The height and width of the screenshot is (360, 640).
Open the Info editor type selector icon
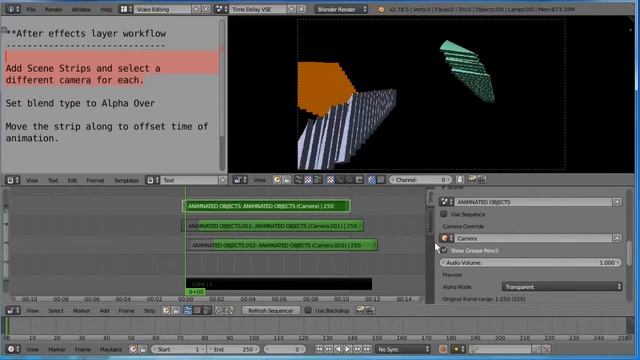(12, 9)
